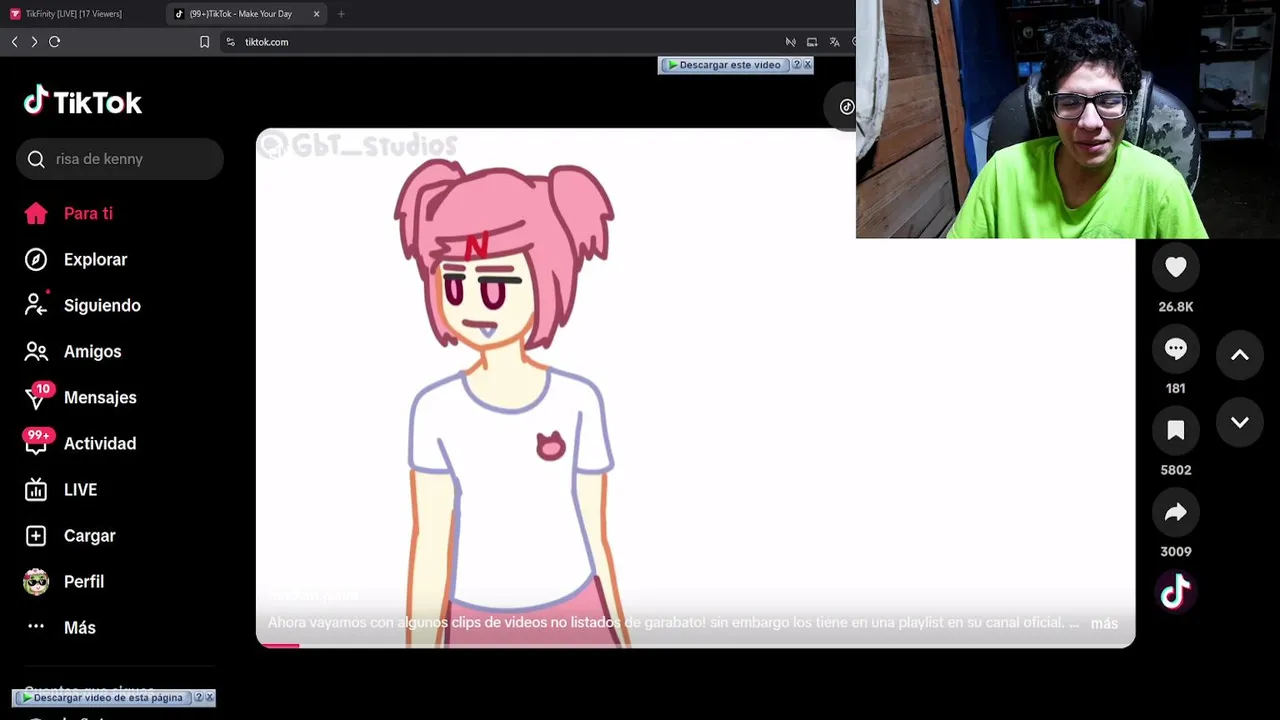Open the Explorar section
The image size is (1280, 720).
click(x=95, y=259)
